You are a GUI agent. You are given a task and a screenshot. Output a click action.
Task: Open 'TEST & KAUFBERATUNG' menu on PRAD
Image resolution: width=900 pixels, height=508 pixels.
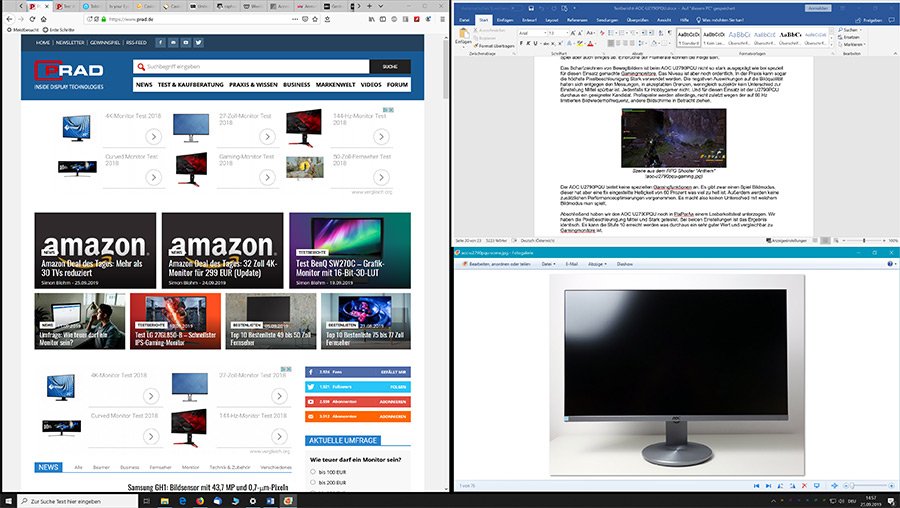coord(191,84)
